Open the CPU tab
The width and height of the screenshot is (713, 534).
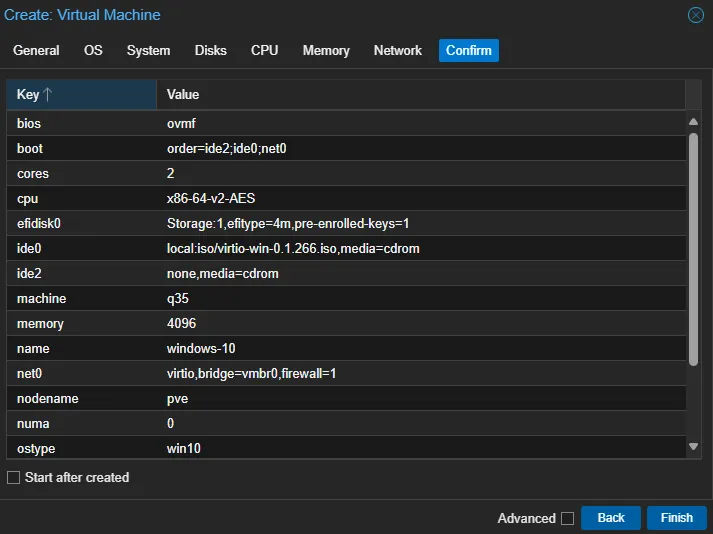[265, 50]
